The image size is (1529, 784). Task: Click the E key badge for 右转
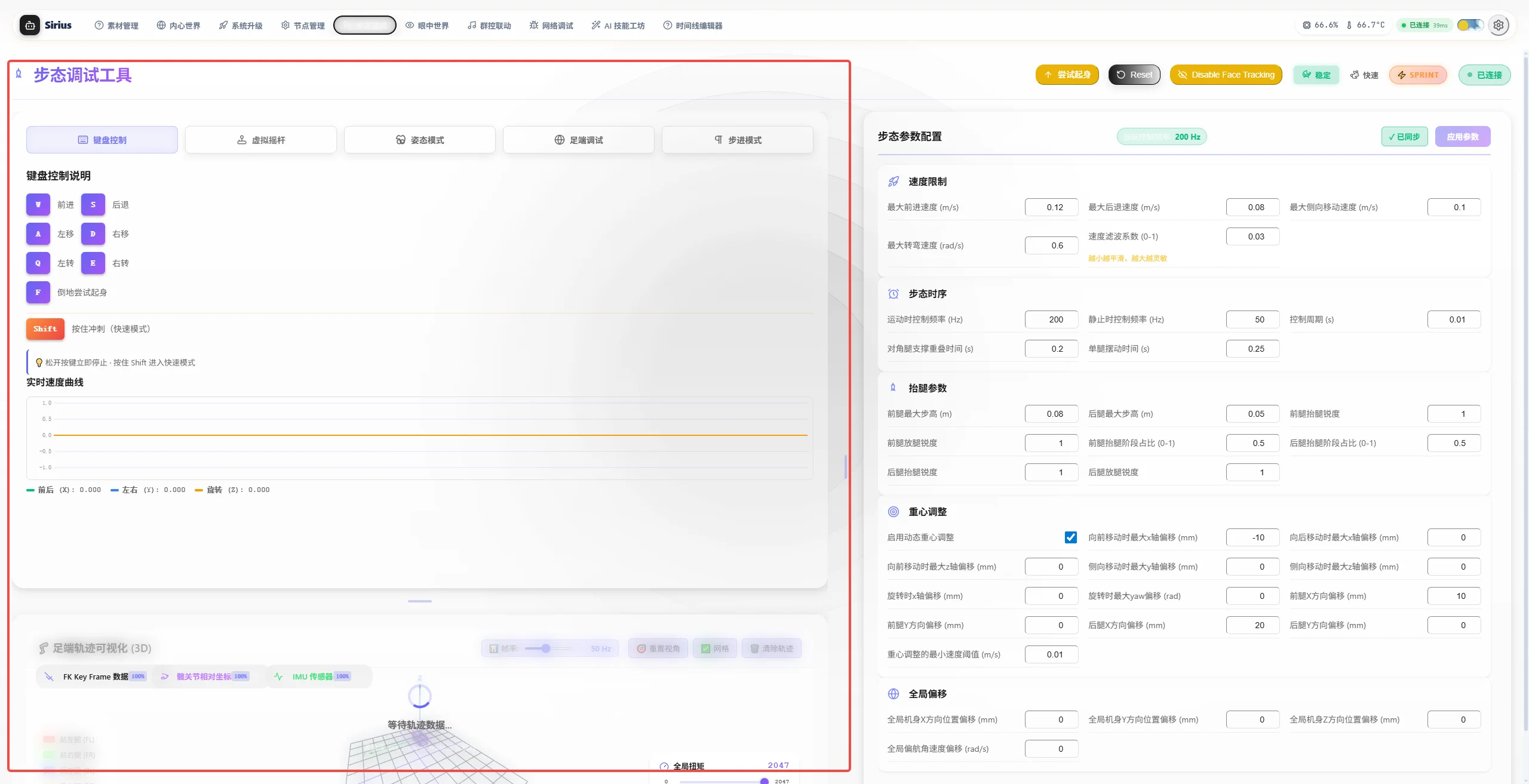pyautogui.click(x=93, y=263)
